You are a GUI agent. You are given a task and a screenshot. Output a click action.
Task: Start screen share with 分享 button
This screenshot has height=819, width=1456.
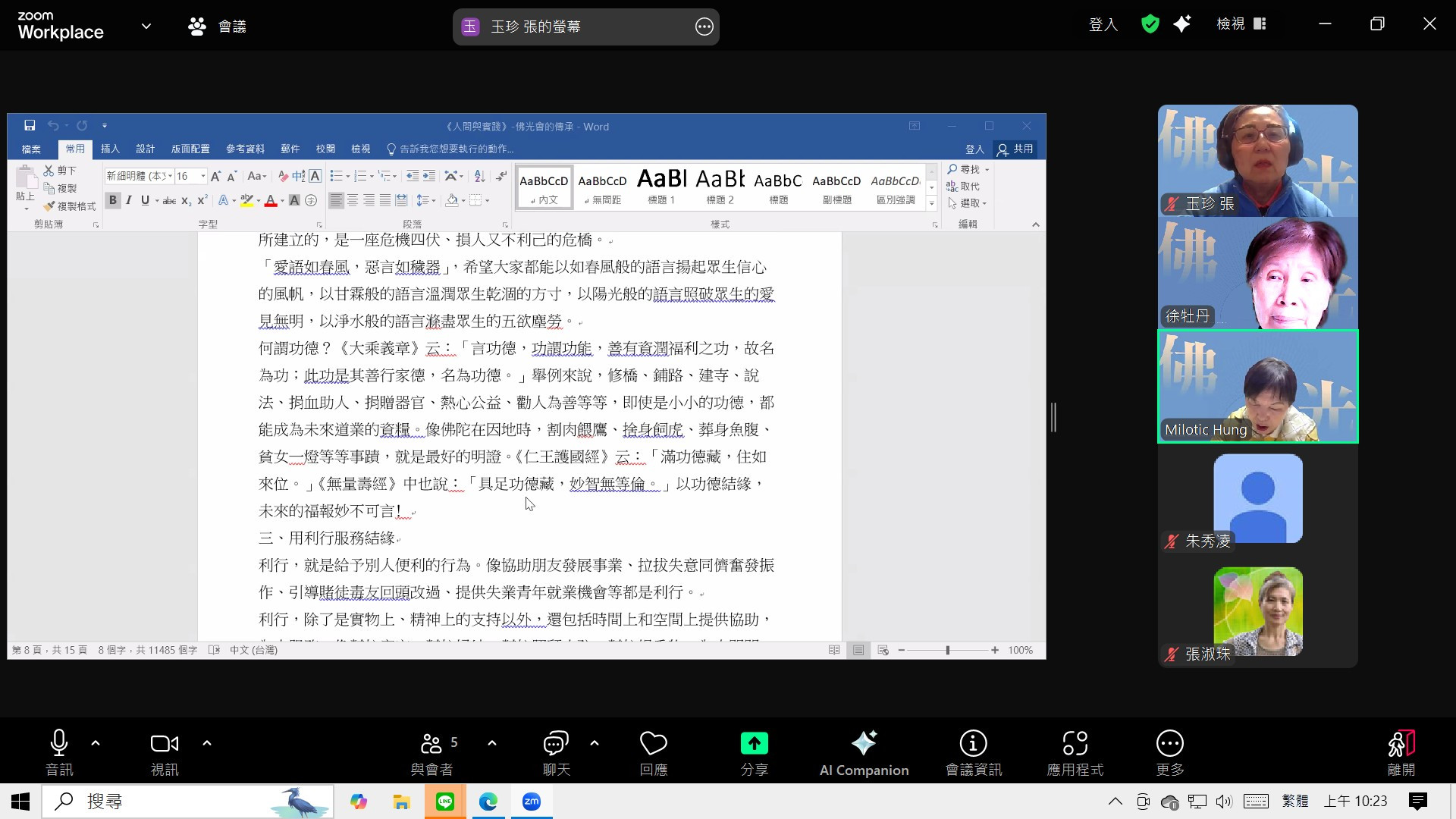pos(754,744)
